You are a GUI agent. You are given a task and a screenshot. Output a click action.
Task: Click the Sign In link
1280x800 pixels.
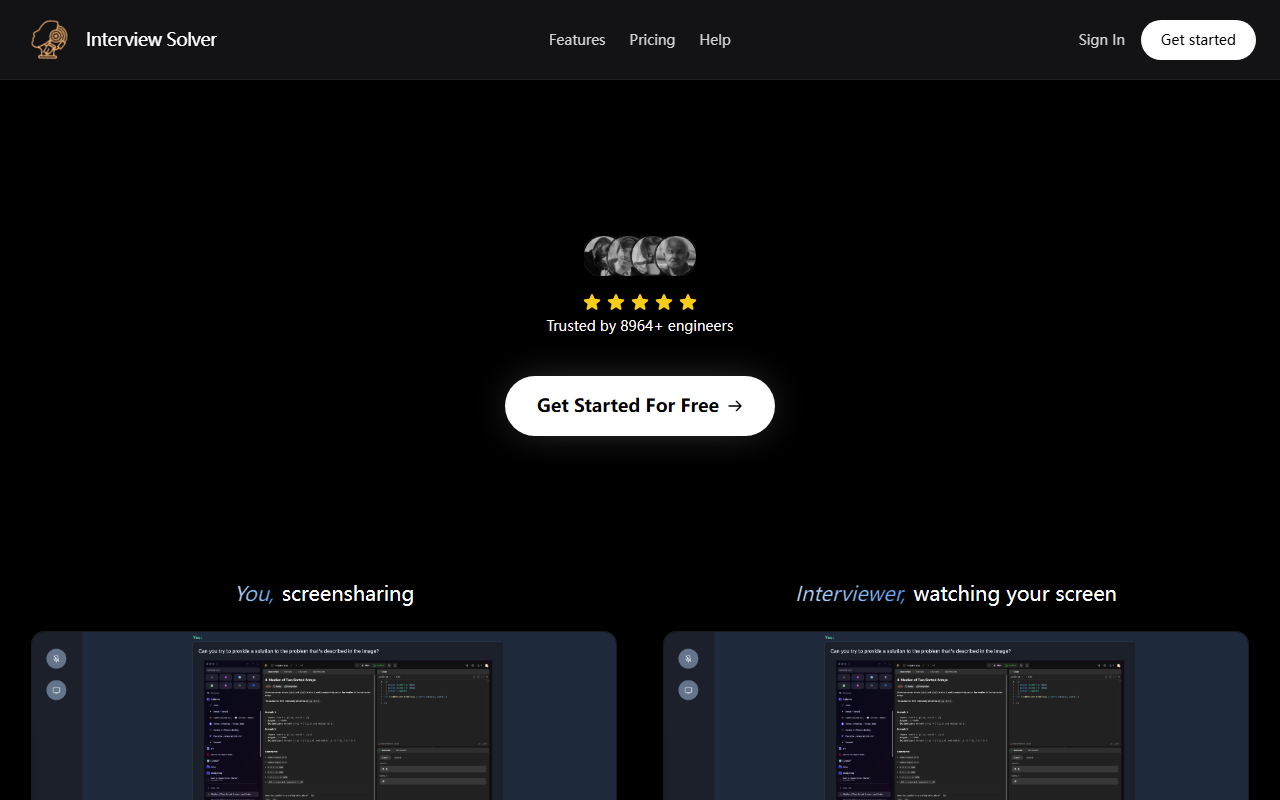coord(1101,40)
